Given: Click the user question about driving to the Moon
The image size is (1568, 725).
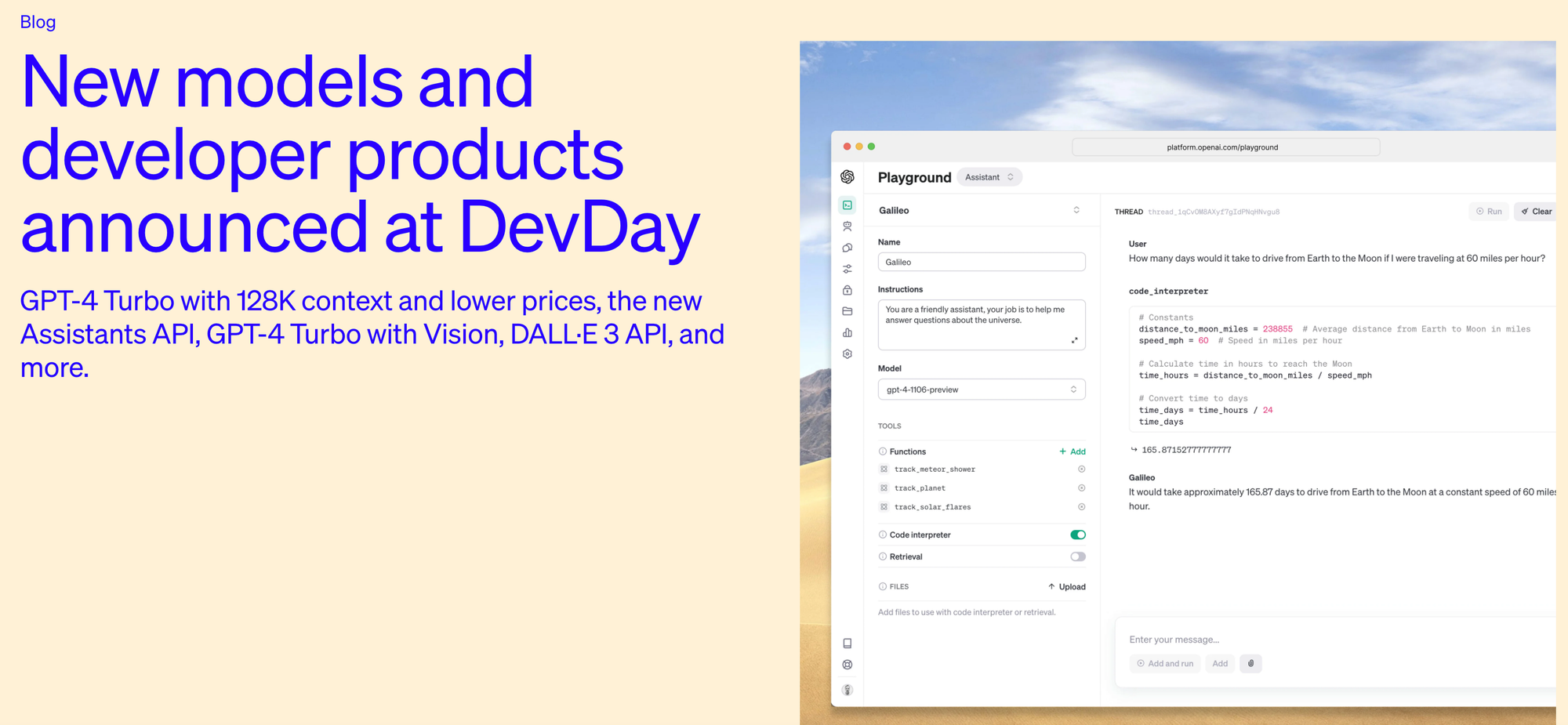Looking at the screenshot, I should tap(1337, 259).
